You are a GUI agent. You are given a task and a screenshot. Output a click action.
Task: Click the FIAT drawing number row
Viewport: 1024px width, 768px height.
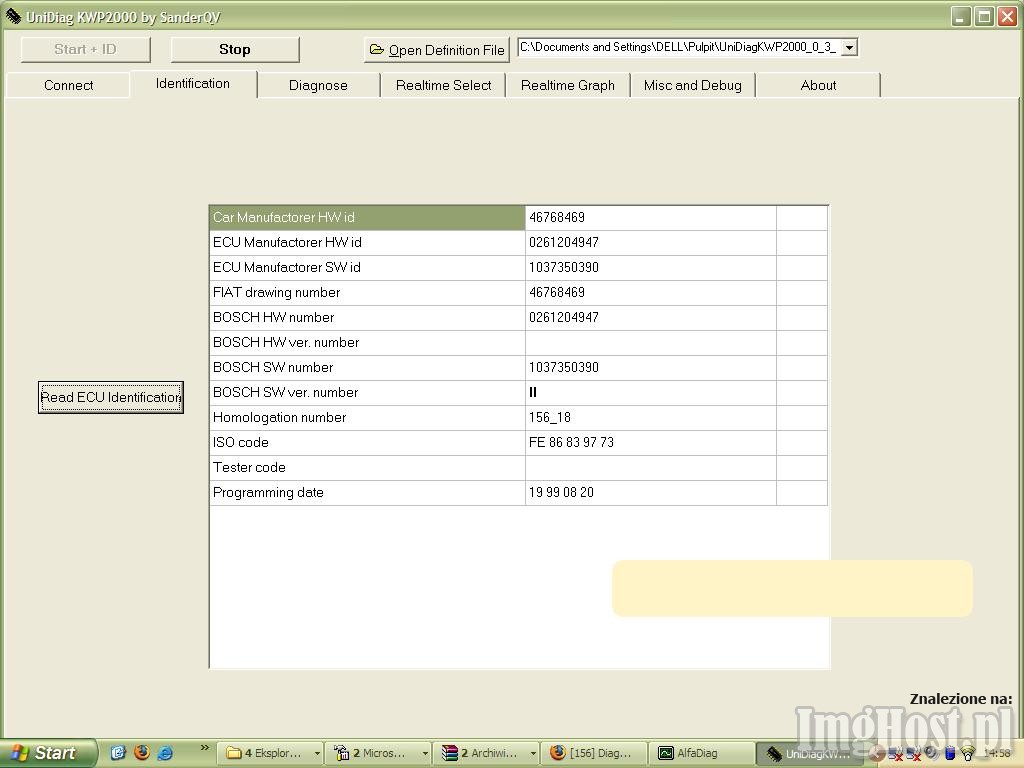click(519, 293)
